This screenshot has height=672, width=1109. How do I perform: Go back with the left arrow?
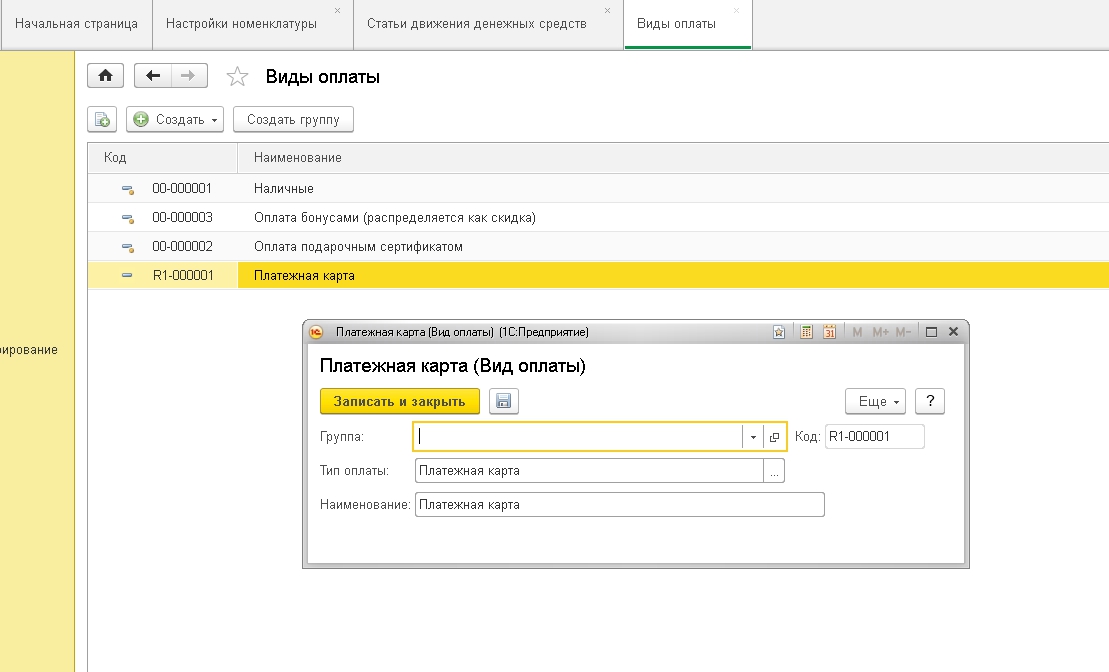click(153, 76)
